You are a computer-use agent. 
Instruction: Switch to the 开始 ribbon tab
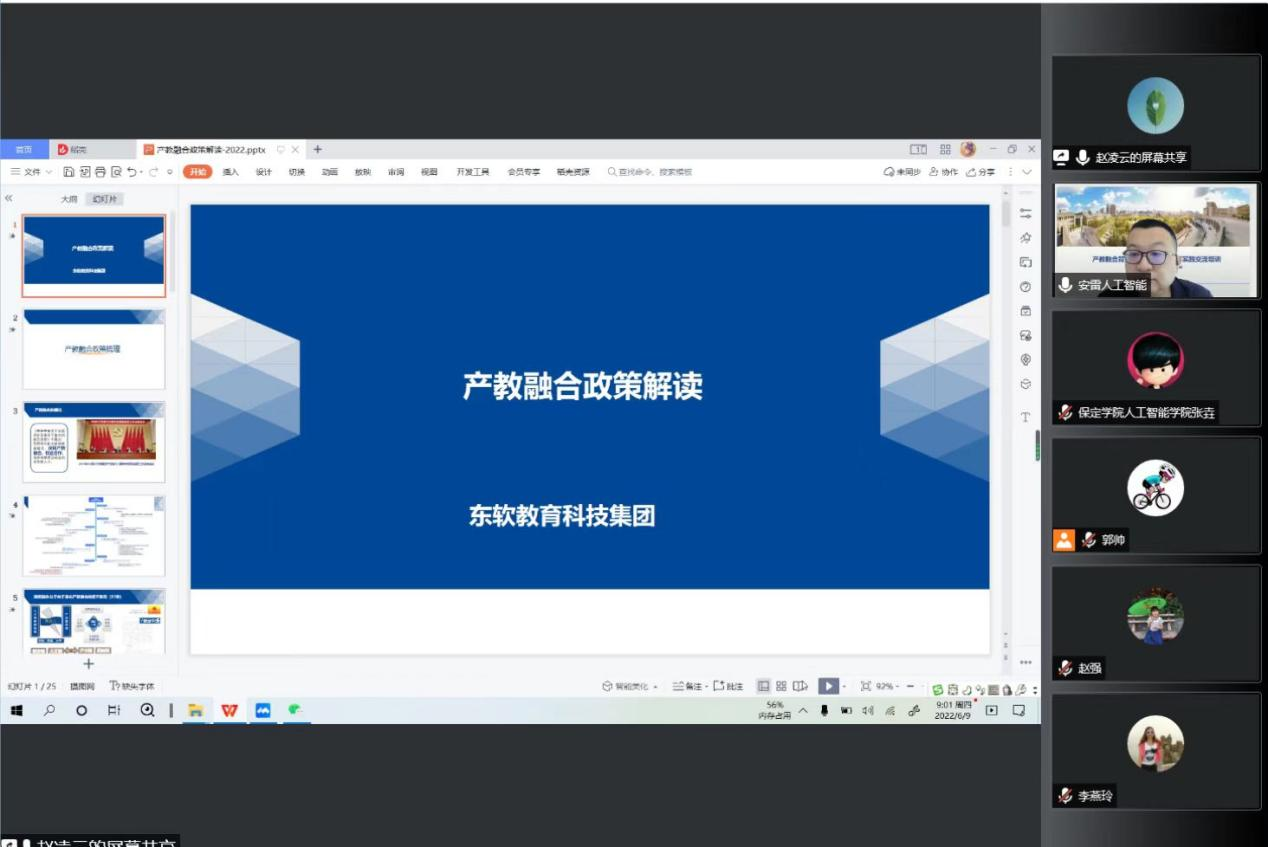(x=198, y=172)
